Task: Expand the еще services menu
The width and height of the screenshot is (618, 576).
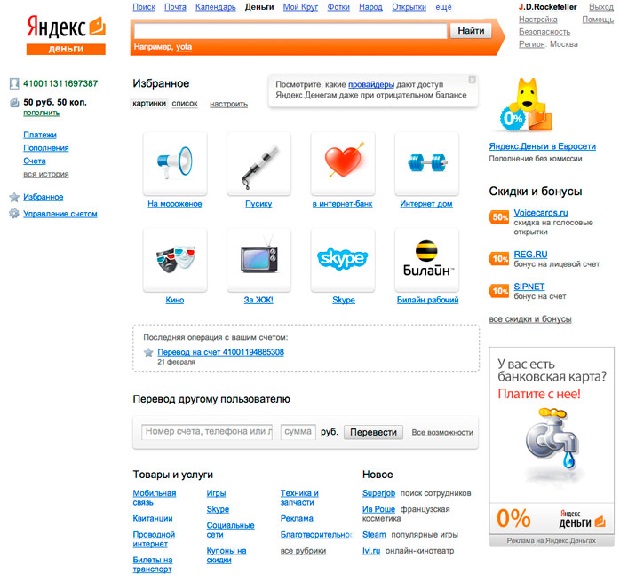Action: point(443,7)
